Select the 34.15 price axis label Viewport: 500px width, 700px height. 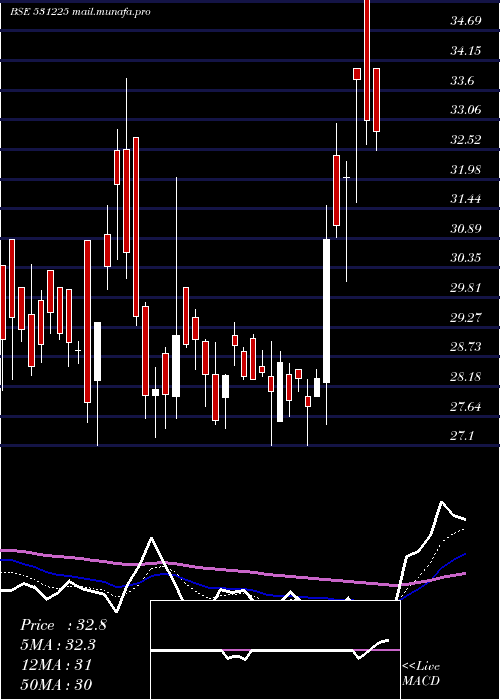pos(466,51)
